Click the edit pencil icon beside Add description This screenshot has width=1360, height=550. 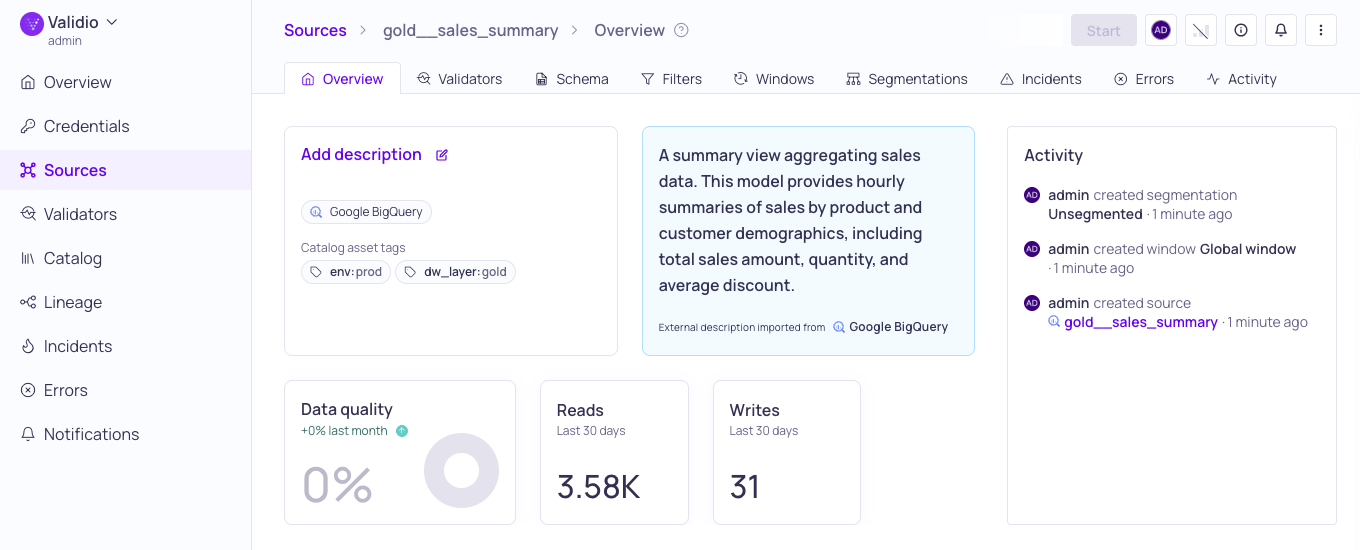click(442, 155)
